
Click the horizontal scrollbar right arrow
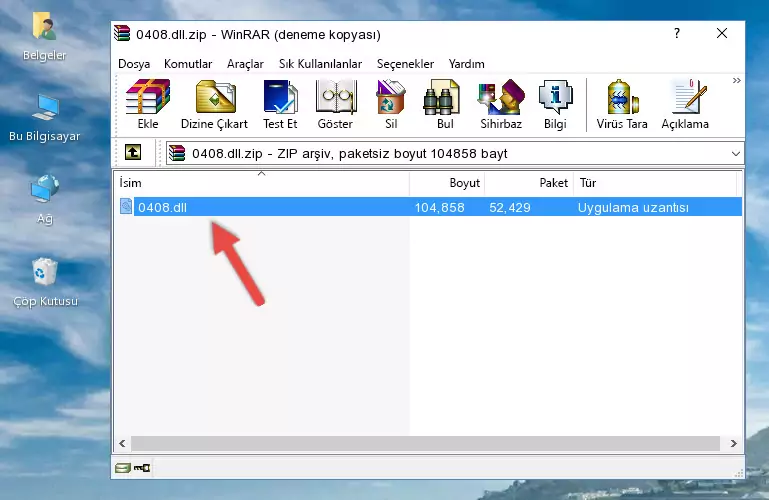tap(733, 443)
